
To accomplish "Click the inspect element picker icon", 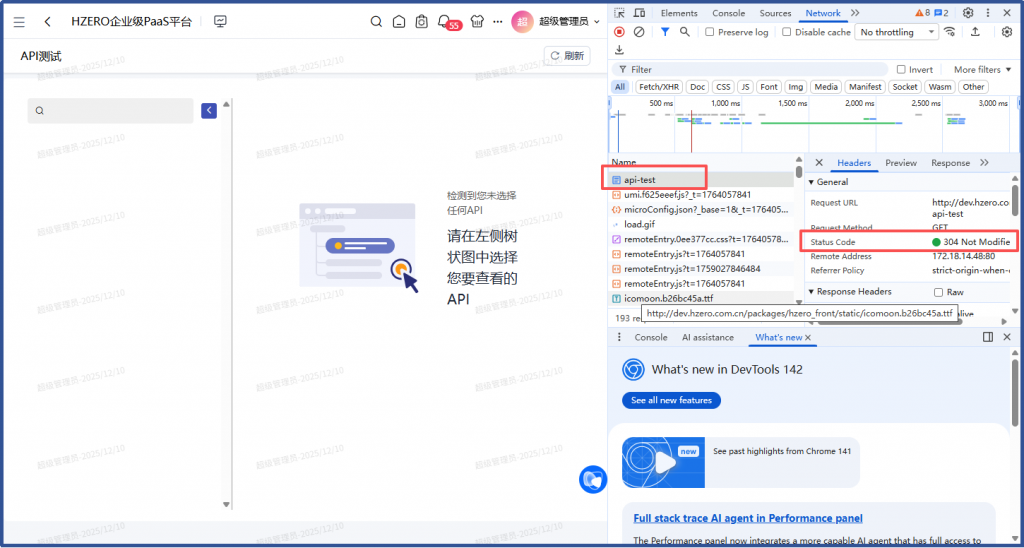I will click(620, 13).
